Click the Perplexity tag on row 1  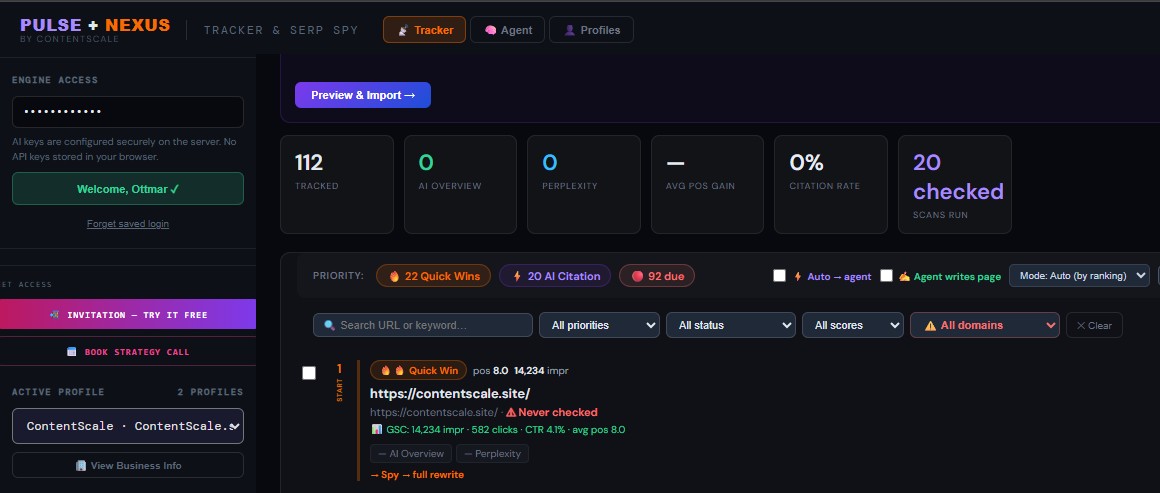pos(493,454)
